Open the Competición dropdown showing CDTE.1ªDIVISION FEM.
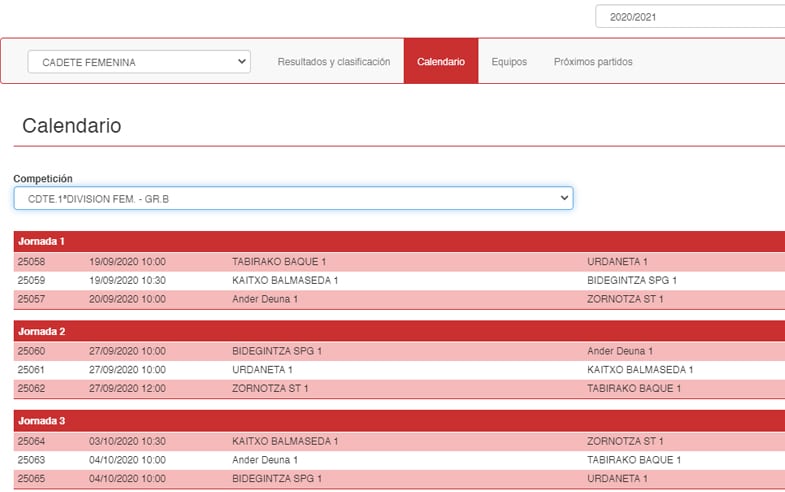 [293, 199]
